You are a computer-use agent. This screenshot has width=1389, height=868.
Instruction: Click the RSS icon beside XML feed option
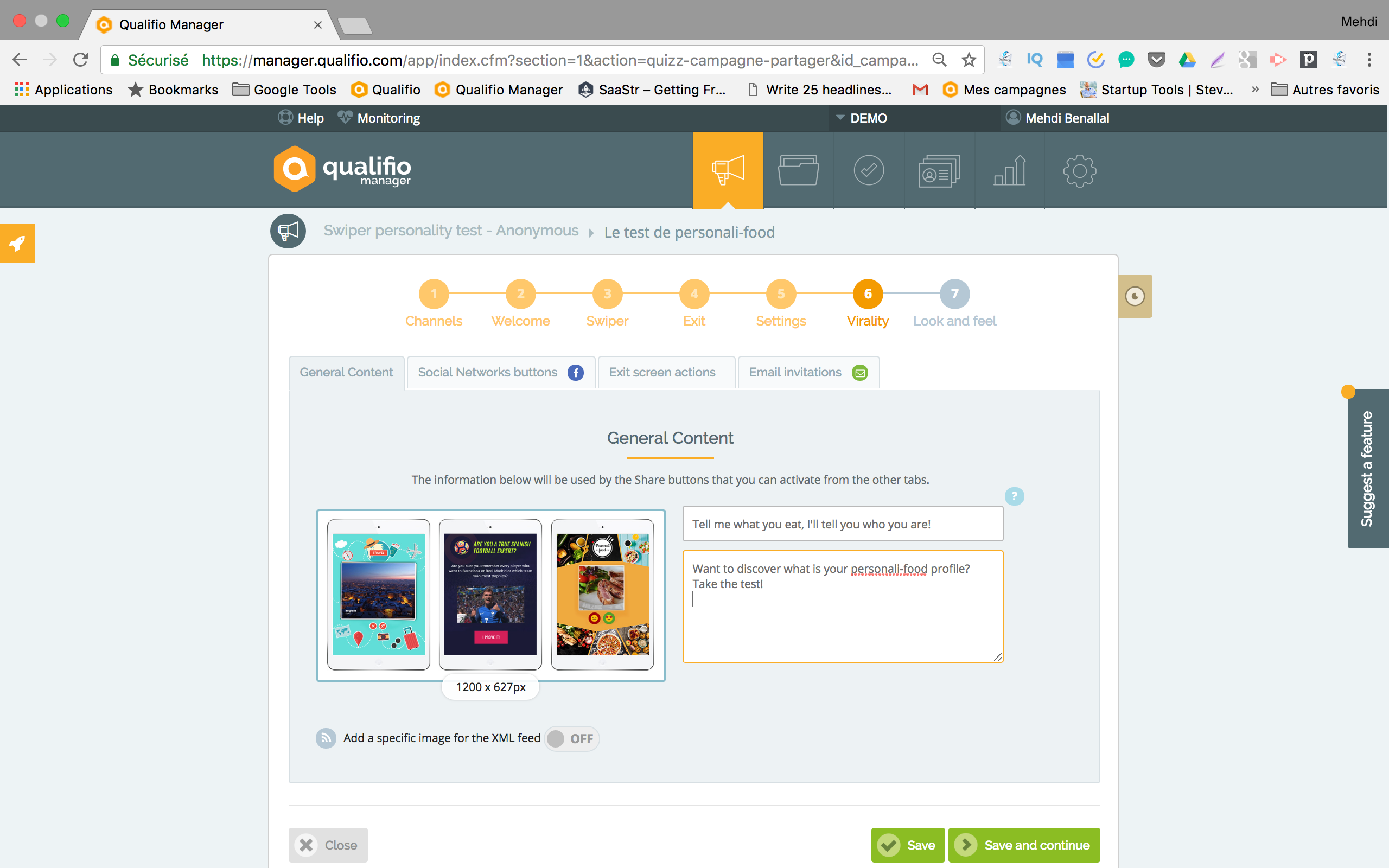pos(326,738)
